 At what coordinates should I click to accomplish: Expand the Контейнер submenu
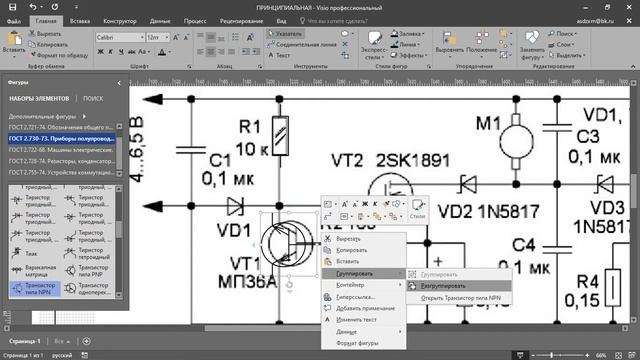(364, 285)
